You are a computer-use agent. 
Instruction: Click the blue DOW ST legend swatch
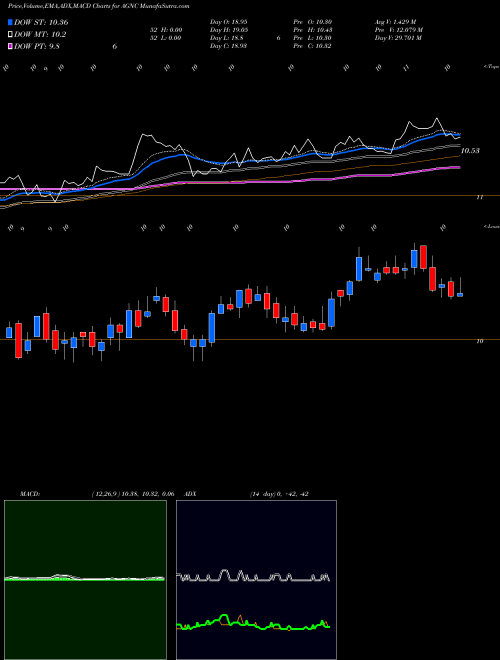point(10,22)
